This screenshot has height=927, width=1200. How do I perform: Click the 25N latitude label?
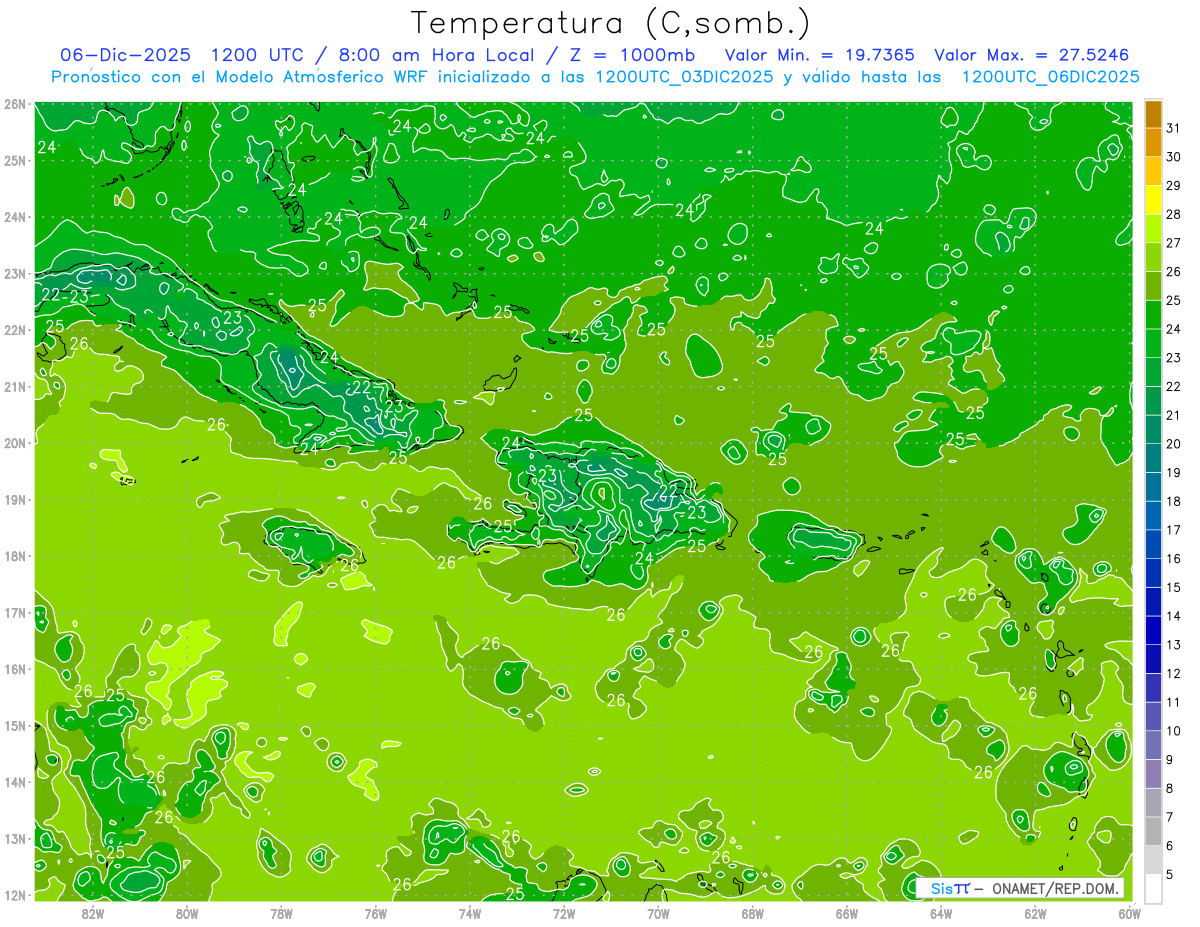14,160
